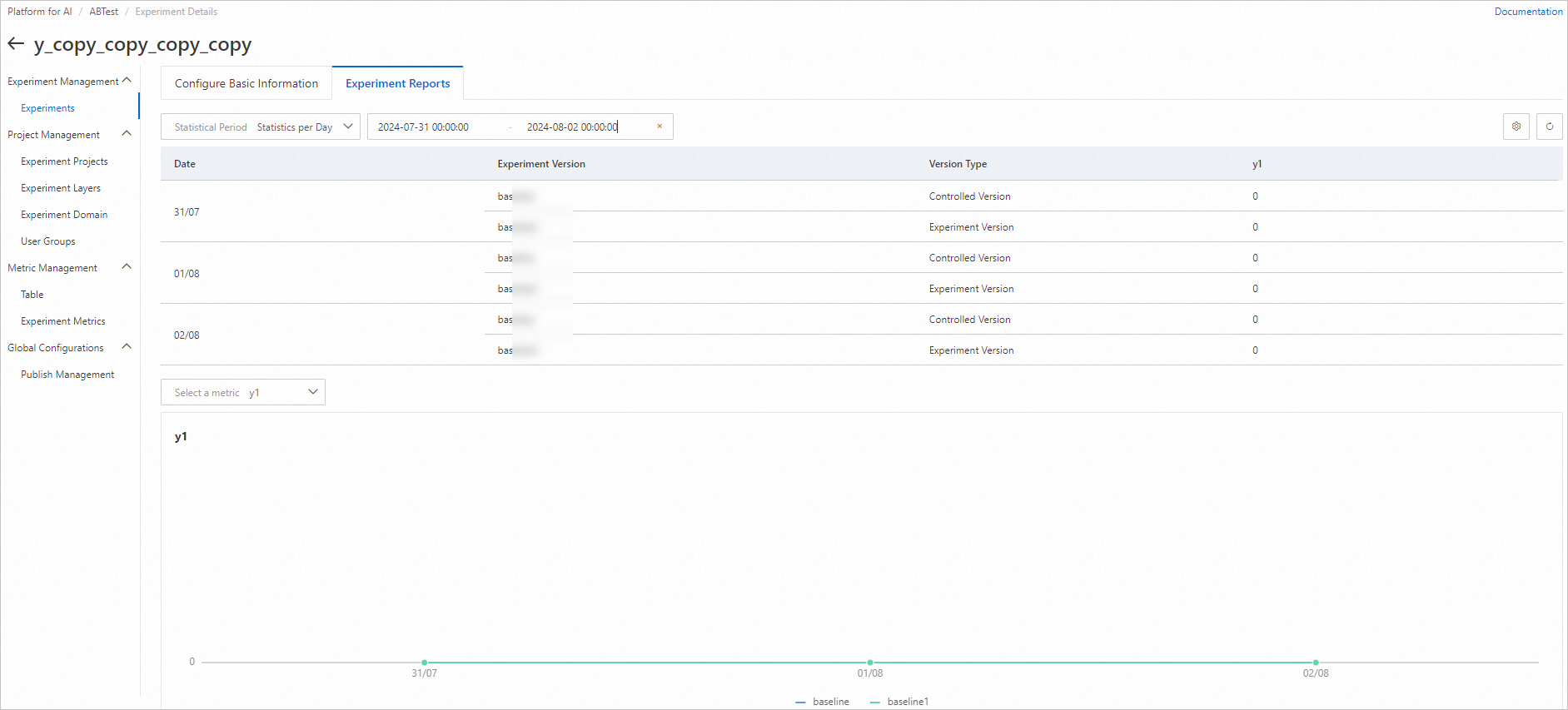Click the 31/07 data point on chart
1568x710 pixels.
point(424,663)
